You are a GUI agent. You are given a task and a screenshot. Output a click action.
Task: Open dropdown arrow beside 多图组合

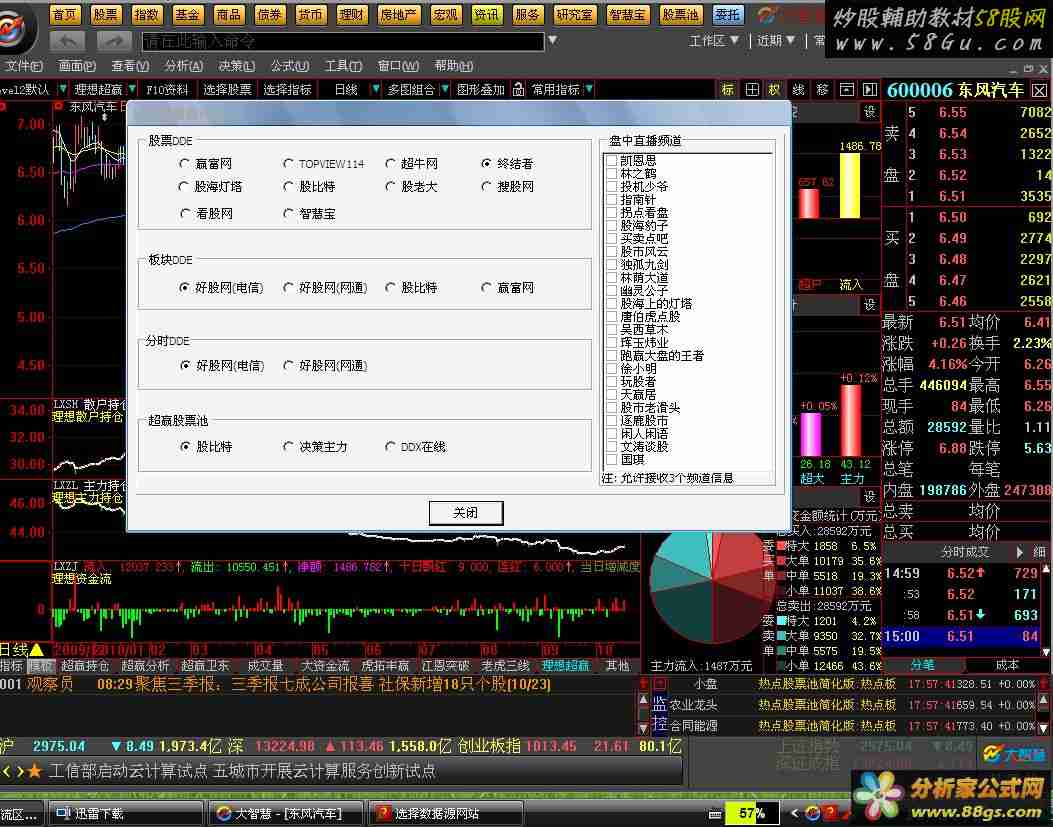[445, 89]
